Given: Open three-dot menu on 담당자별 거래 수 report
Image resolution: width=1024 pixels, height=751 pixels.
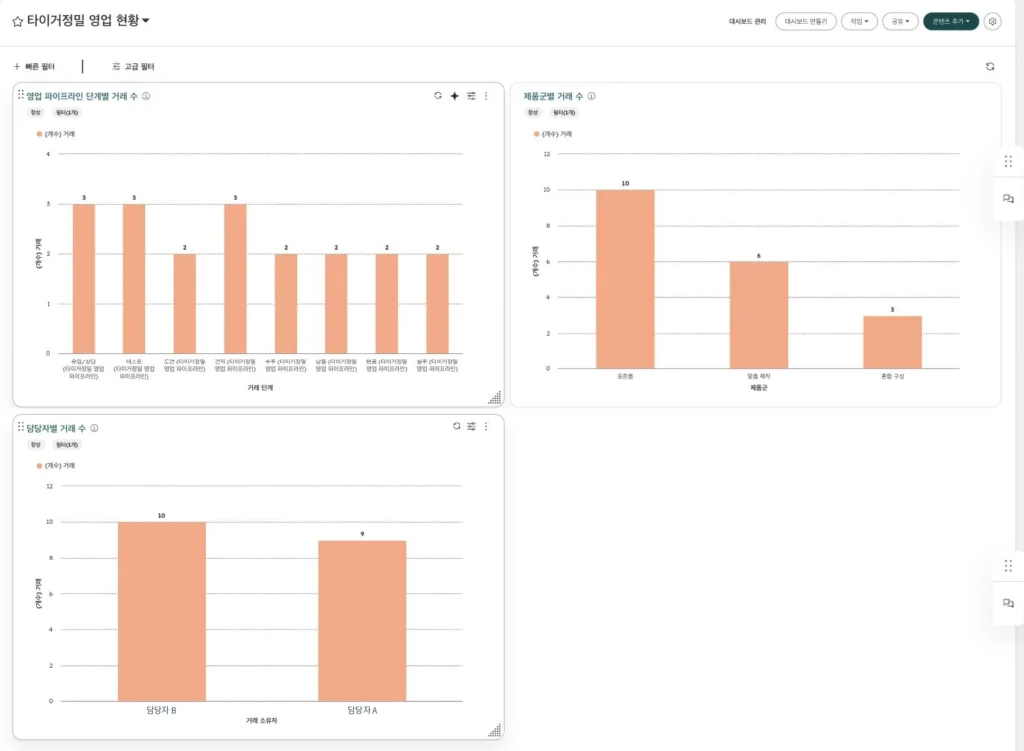Looking at the screenshot, I should pyautogui.click(x=486, y=426).
